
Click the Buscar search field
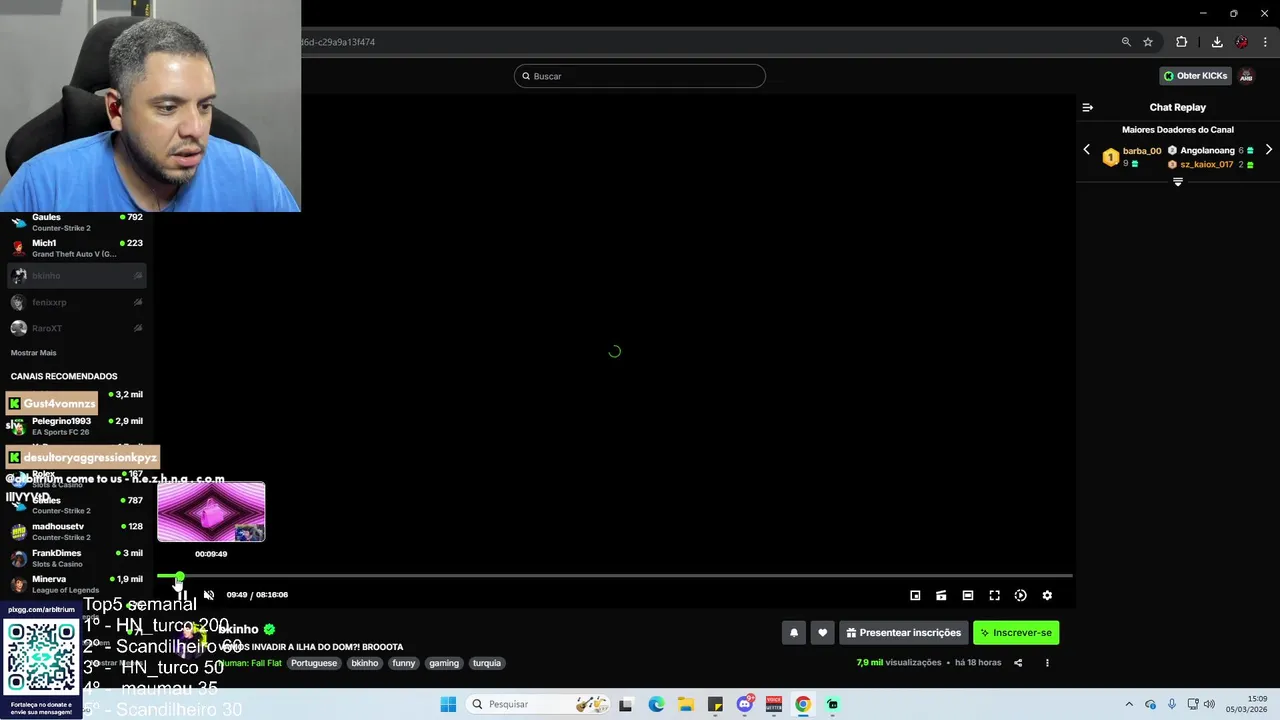pyautogui.click(x=640, y=76)
